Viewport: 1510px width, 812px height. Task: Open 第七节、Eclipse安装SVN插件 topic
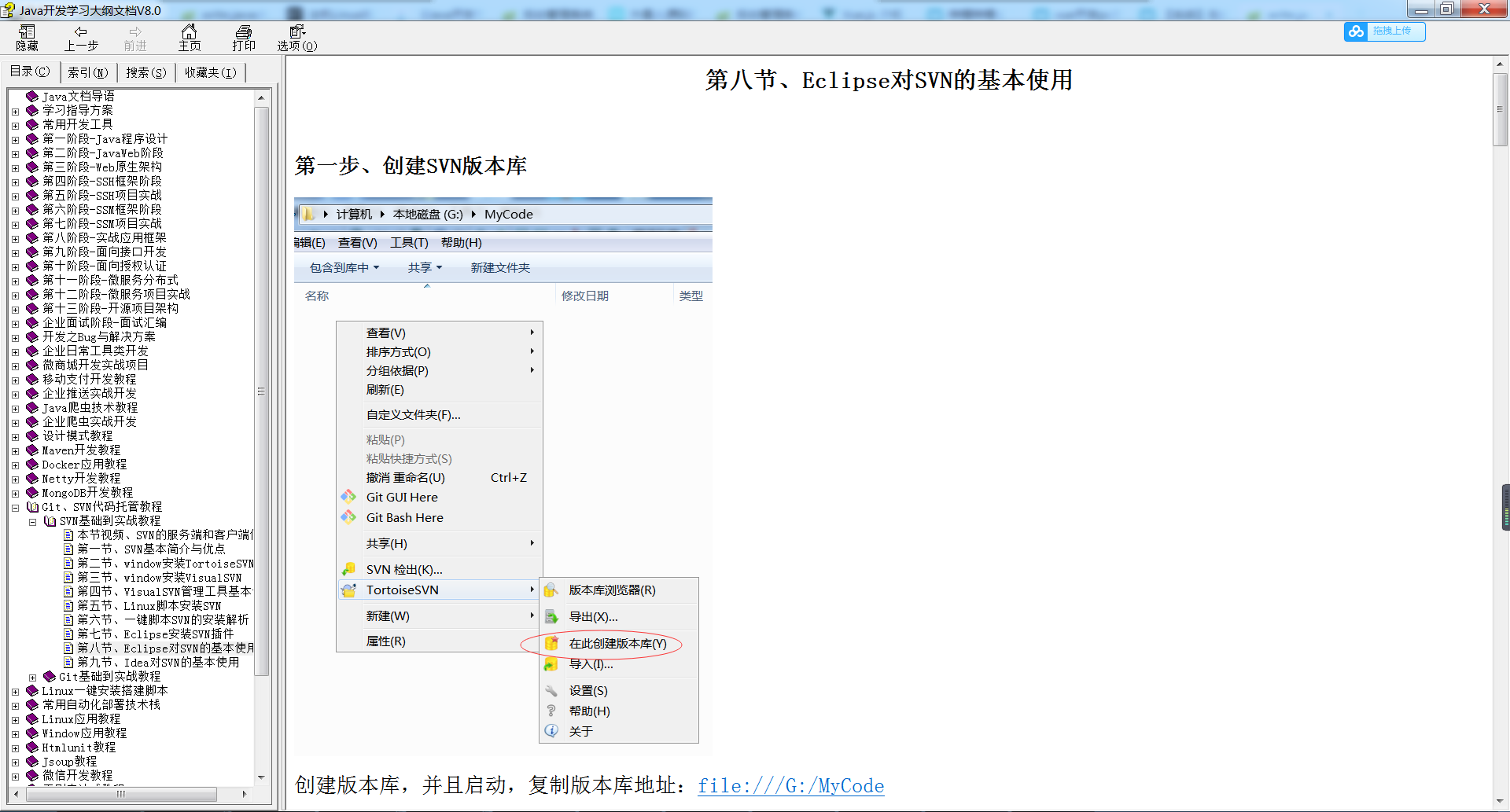(x=155, y=634)
